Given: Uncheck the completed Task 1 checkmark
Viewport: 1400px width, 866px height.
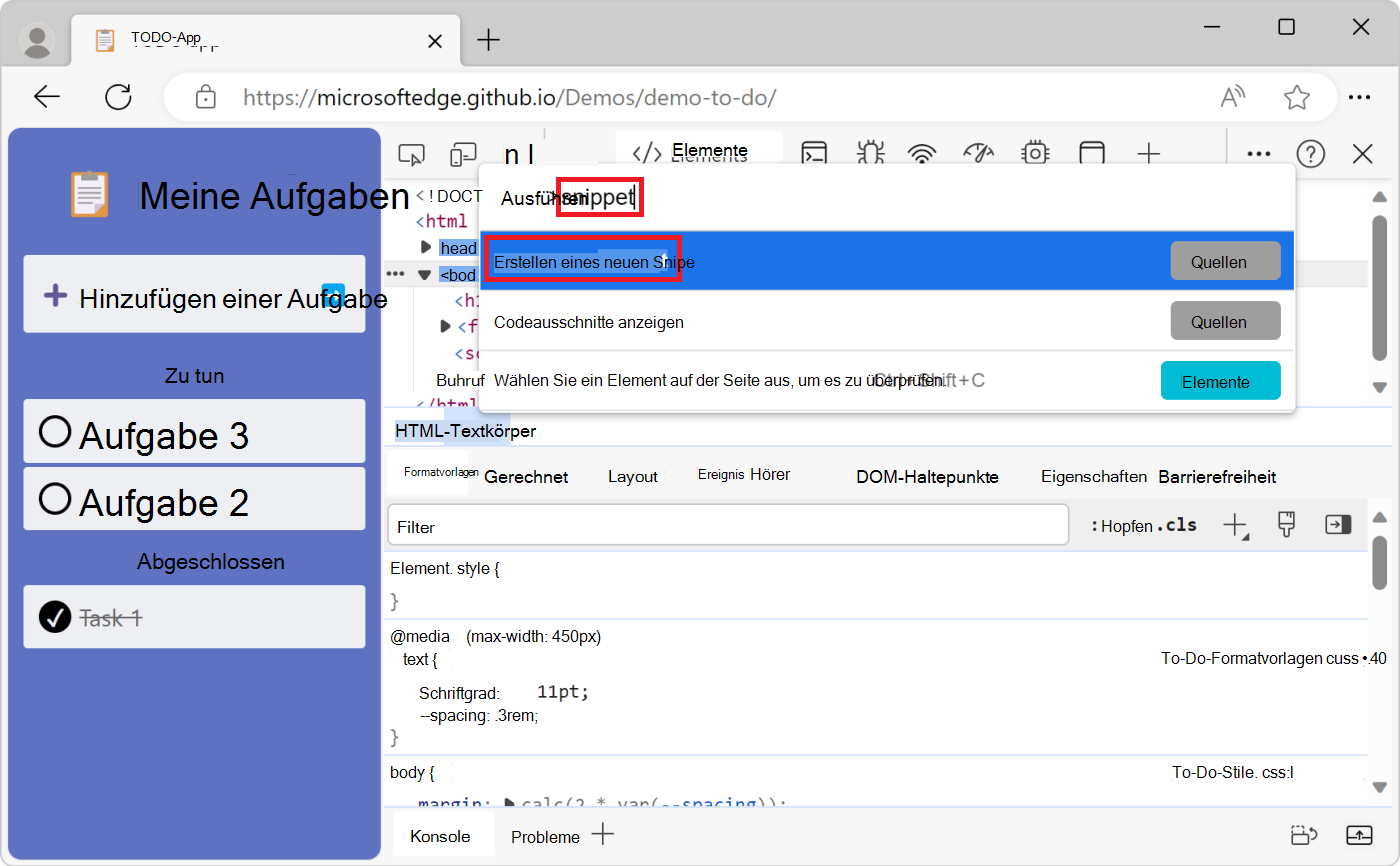Looking at the screenshot, I should (x=55, y=617).
